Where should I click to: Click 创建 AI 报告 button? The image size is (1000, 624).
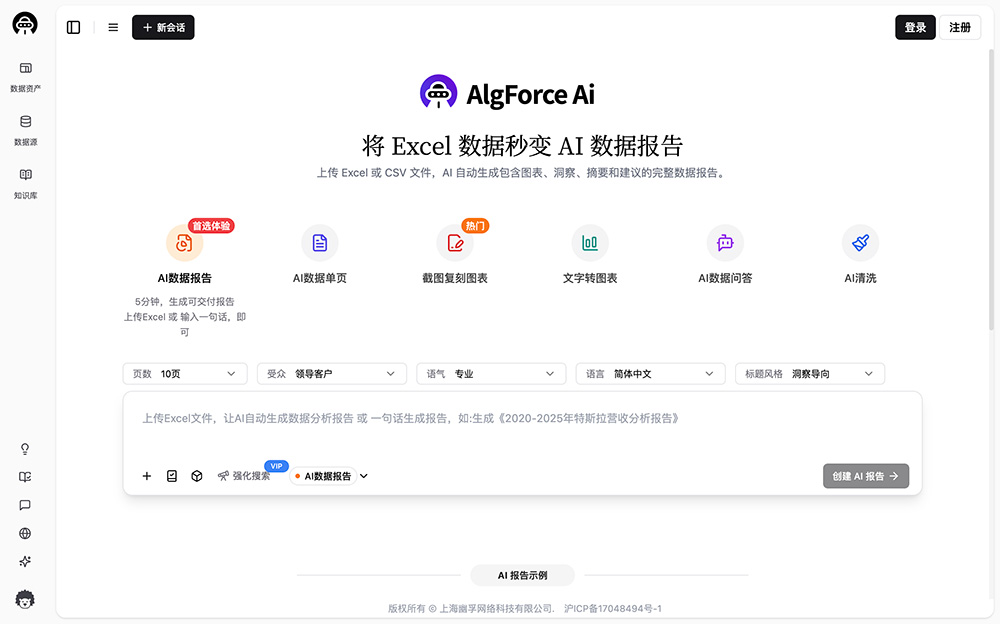point(866,476)
